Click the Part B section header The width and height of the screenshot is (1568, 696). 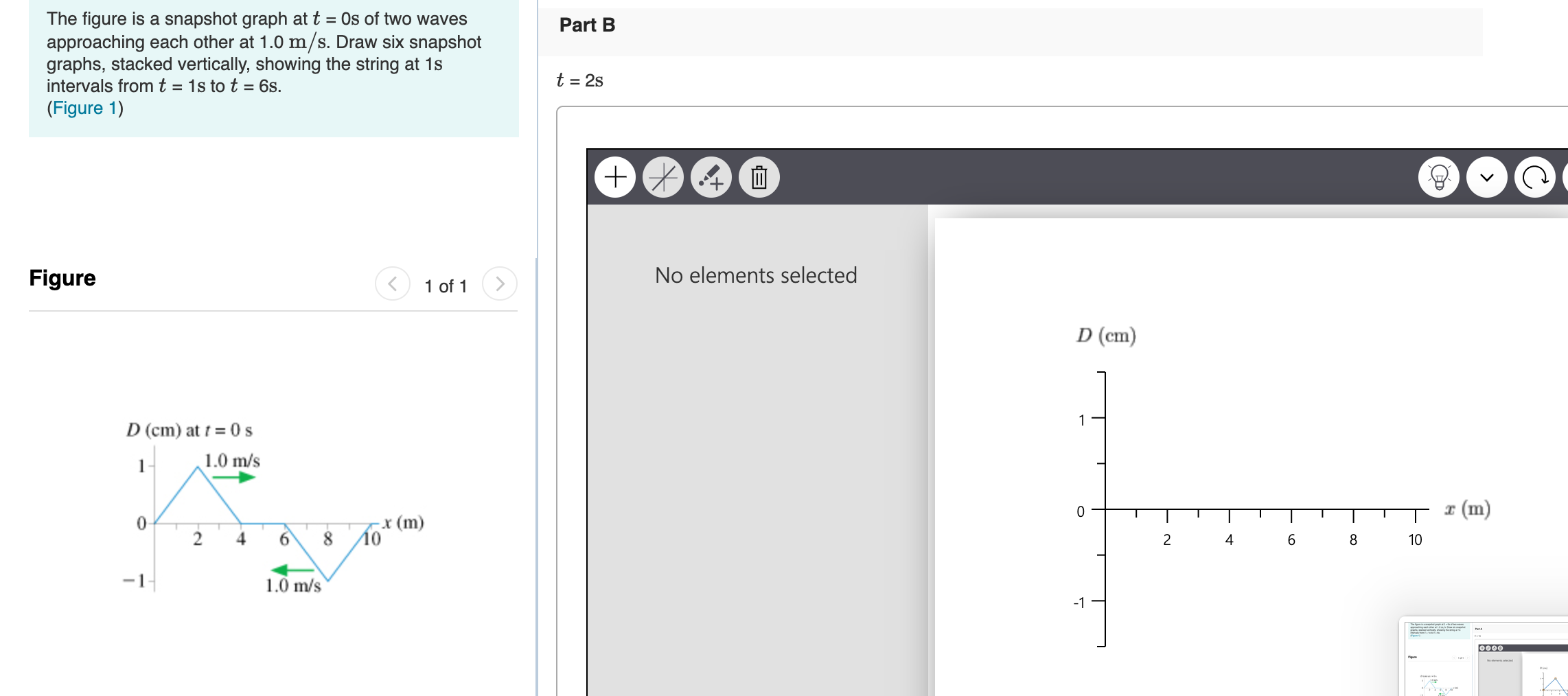(x=586, y=25)
